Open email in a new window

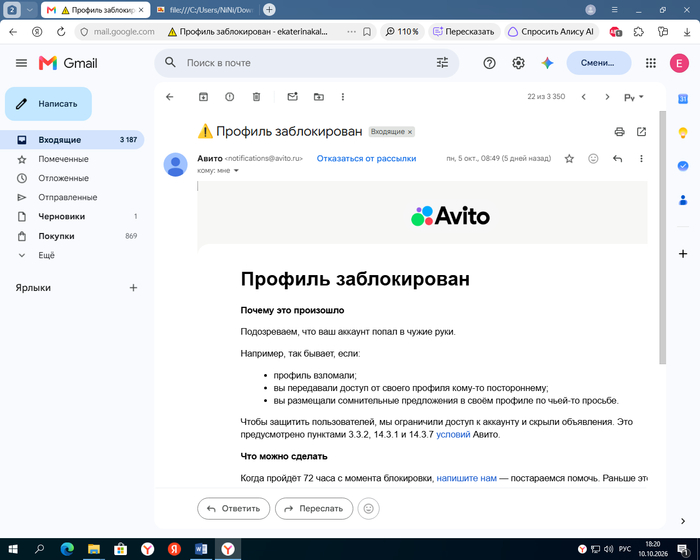pyautogui.click(x=641, y=132)
